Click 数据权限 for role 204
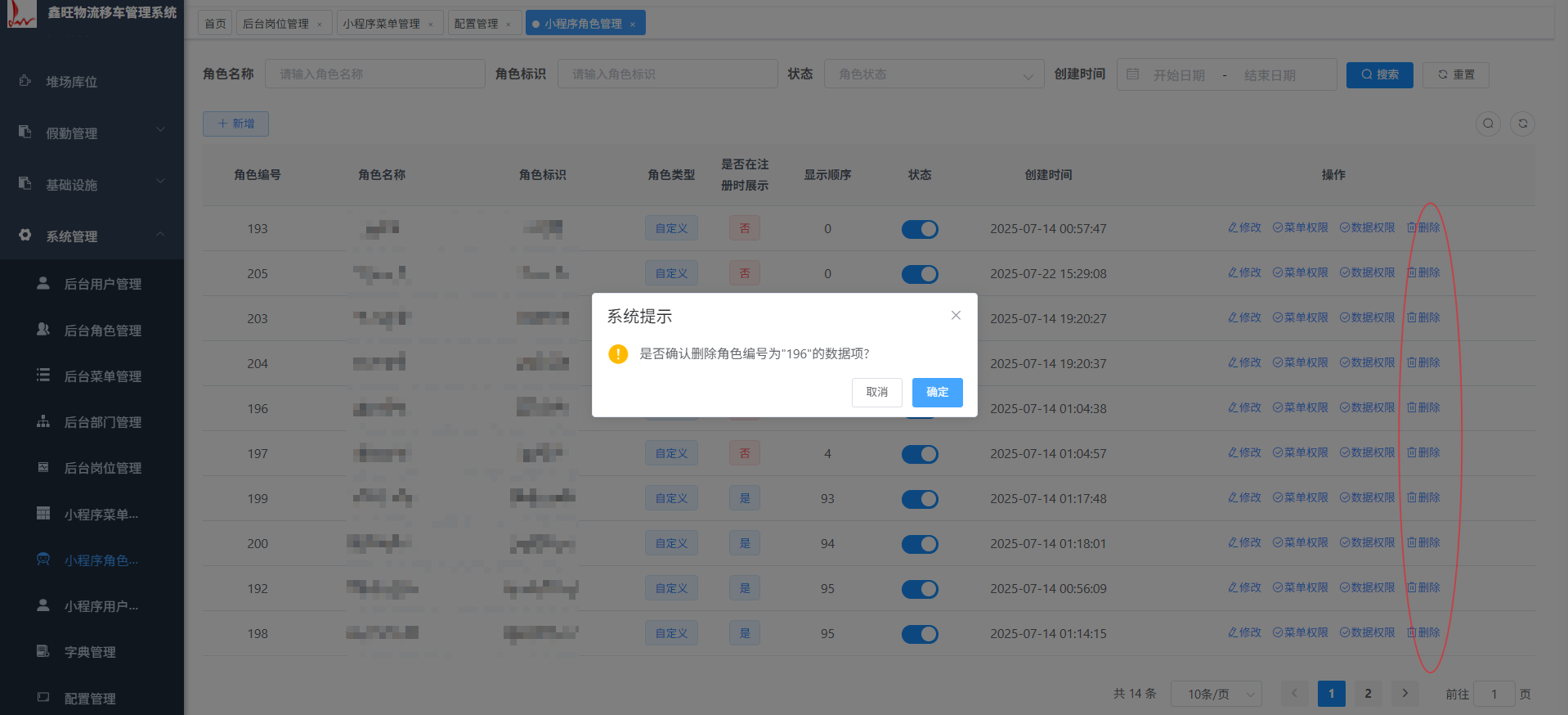The image size is (1568, 715). [x=1367, y=362]
